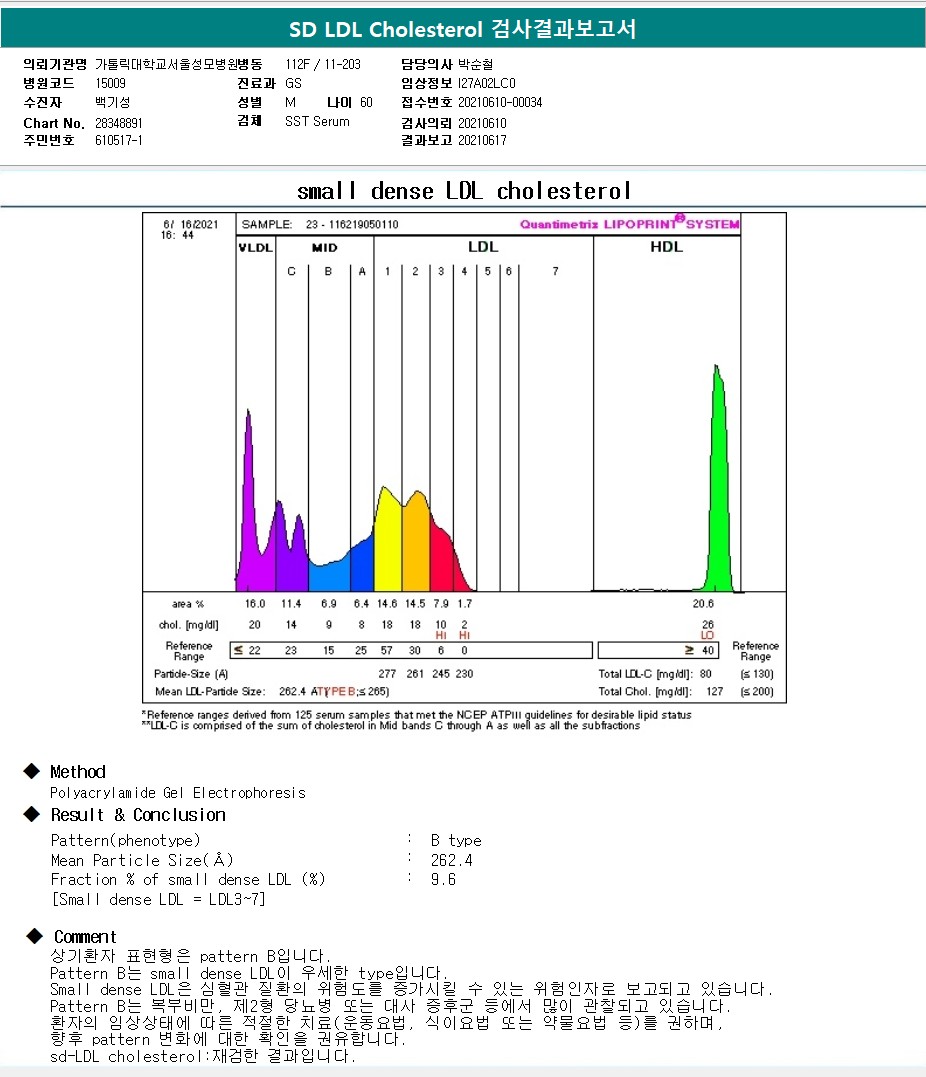926x1077 pixels.
Task: Click the HI flag under LDL-3 value 10
Action: pos(441,636)
